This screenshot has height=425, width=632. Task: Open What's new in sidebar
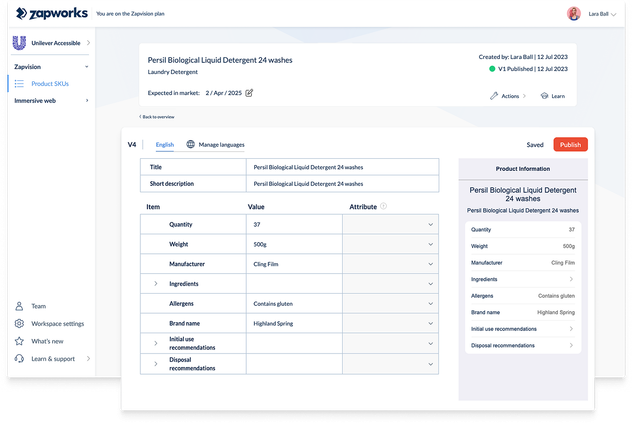(47, 341)
